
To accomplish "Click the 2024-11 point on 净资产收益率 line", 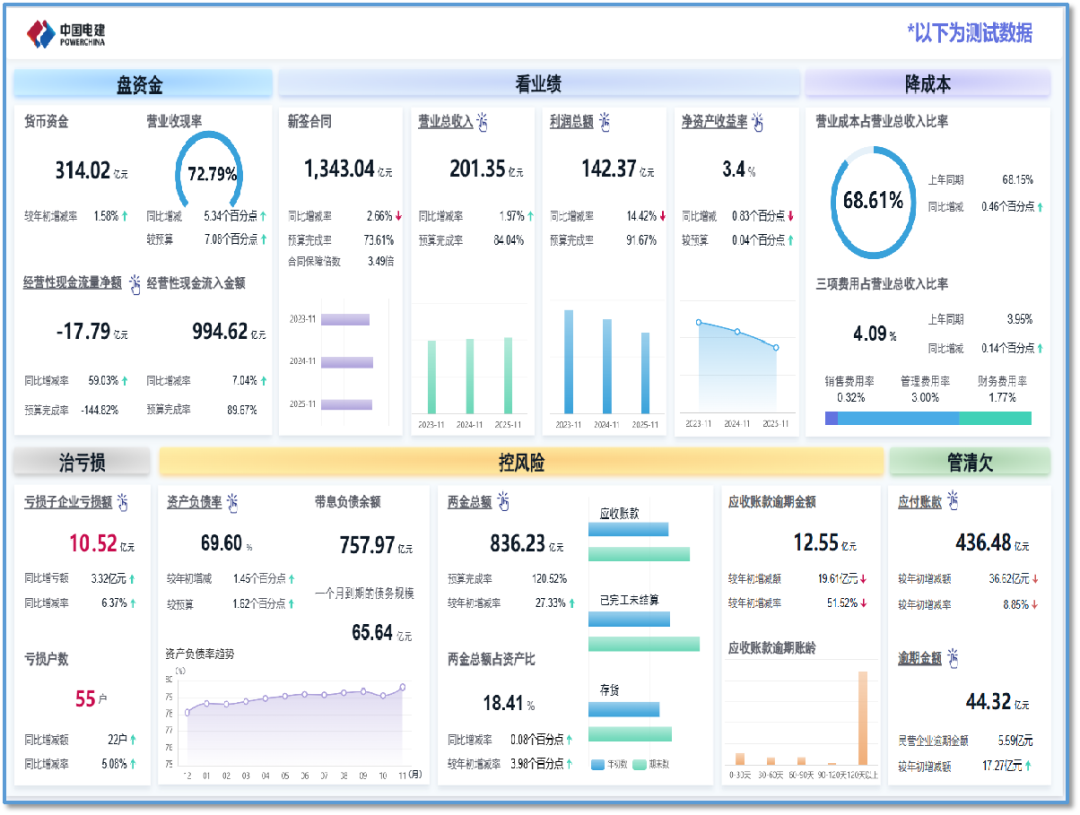I will [x=737, y=331].
